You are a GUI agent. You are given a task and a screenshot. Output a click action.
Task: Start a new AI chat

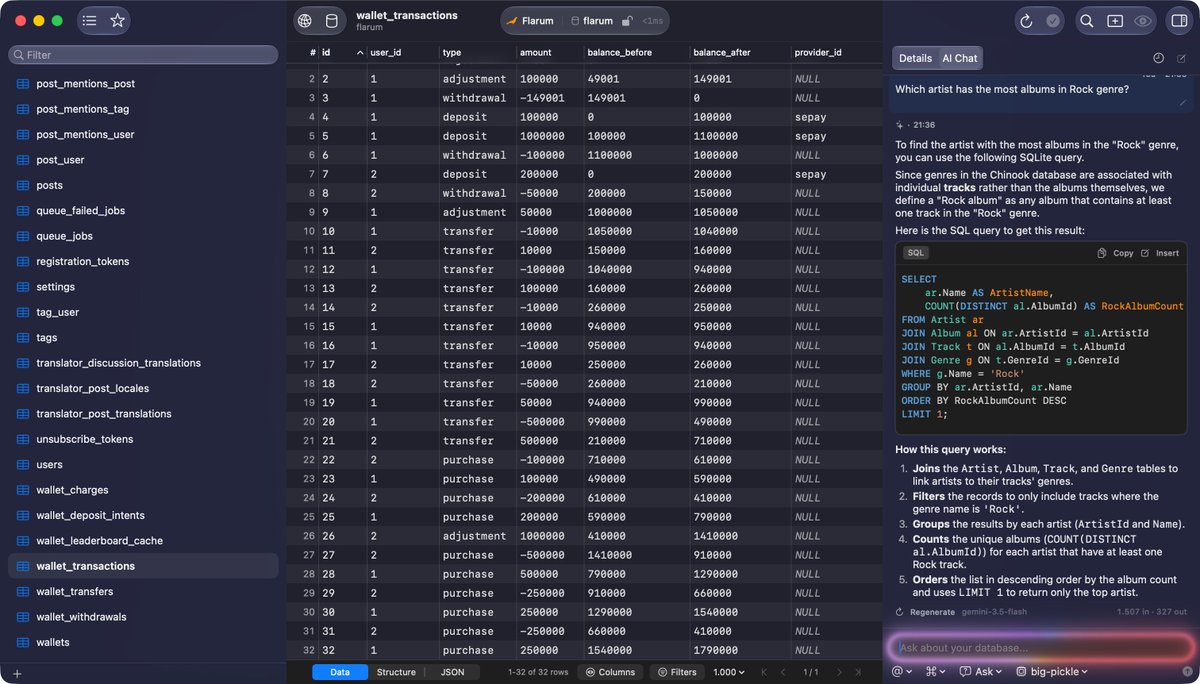click(x=1182, y=58)
